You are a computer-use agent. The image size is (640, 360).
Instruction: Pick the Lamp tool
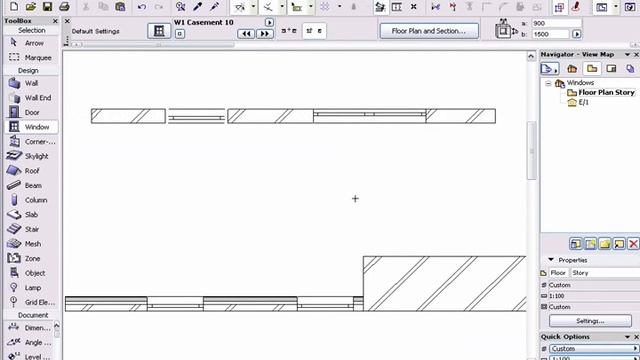click(31, 288)
